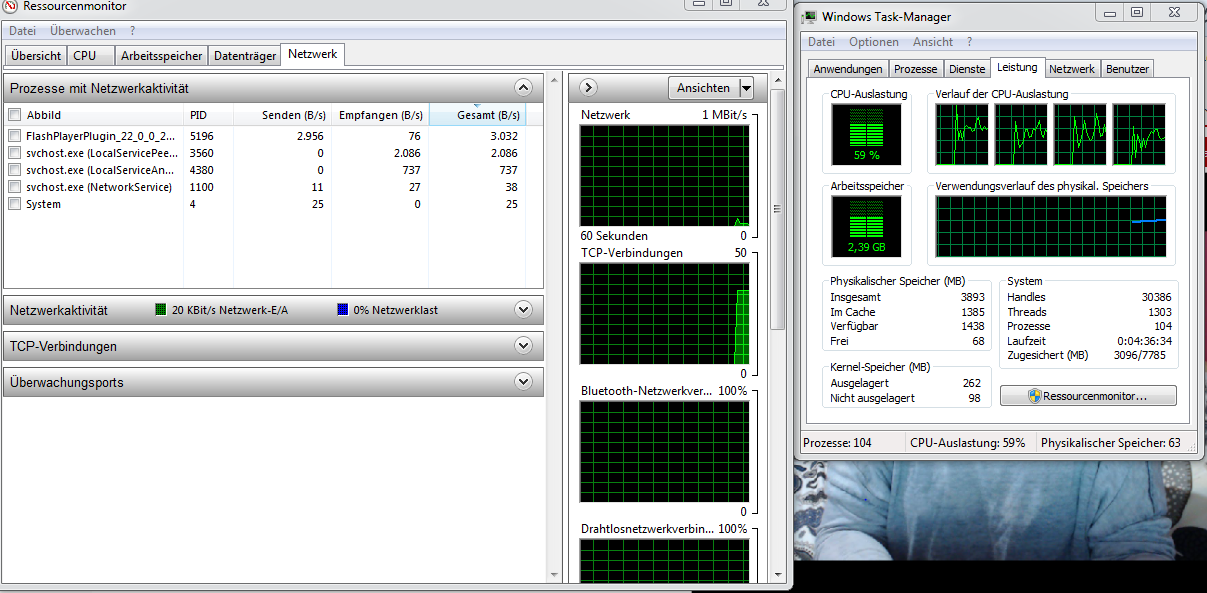The image size is (1207, 593).
Task: Click the right arrow expand graphs pane button
Action: point(588,88)
